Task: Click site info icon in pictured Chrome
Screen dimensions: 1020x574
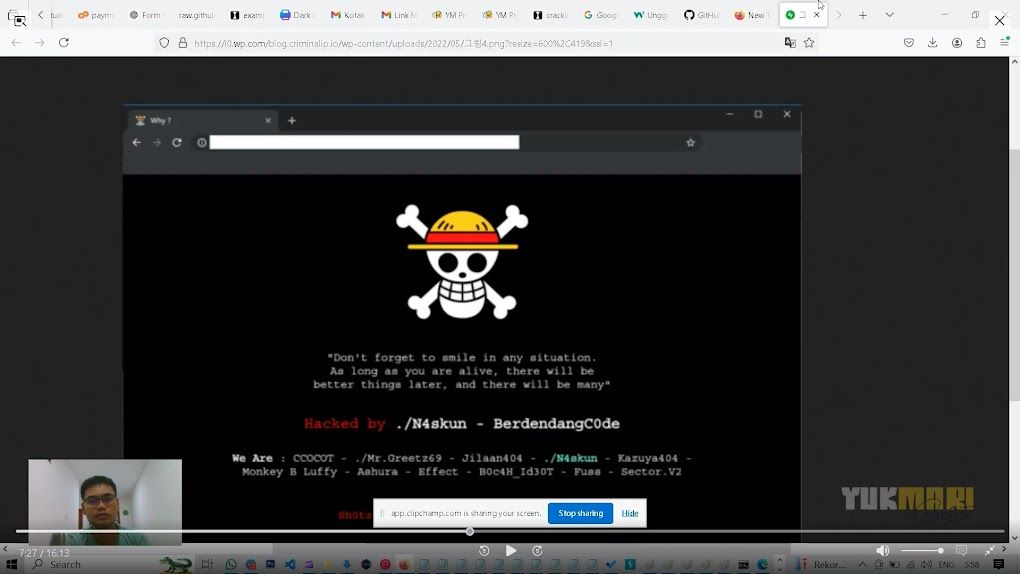Action: [202, 143]
